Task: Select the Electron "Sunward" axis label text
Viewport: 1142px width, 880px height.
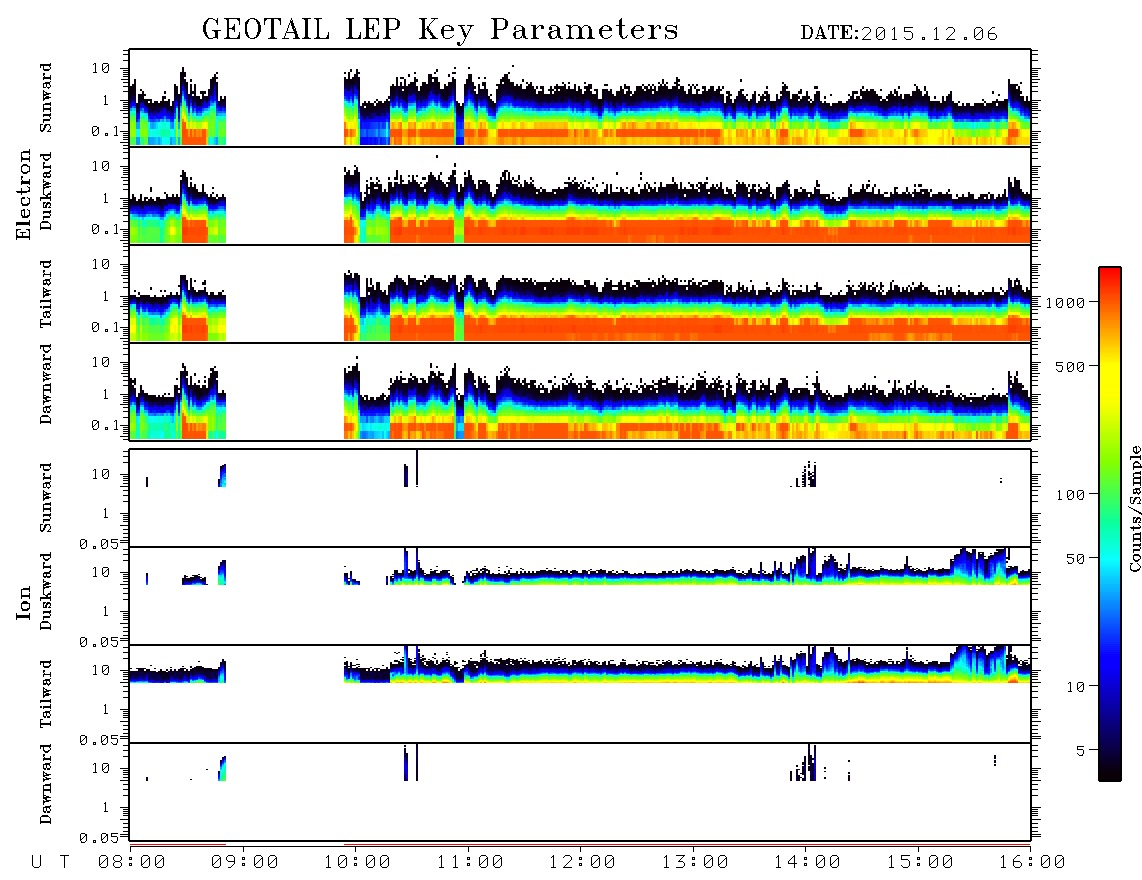Action: [46, 98]
